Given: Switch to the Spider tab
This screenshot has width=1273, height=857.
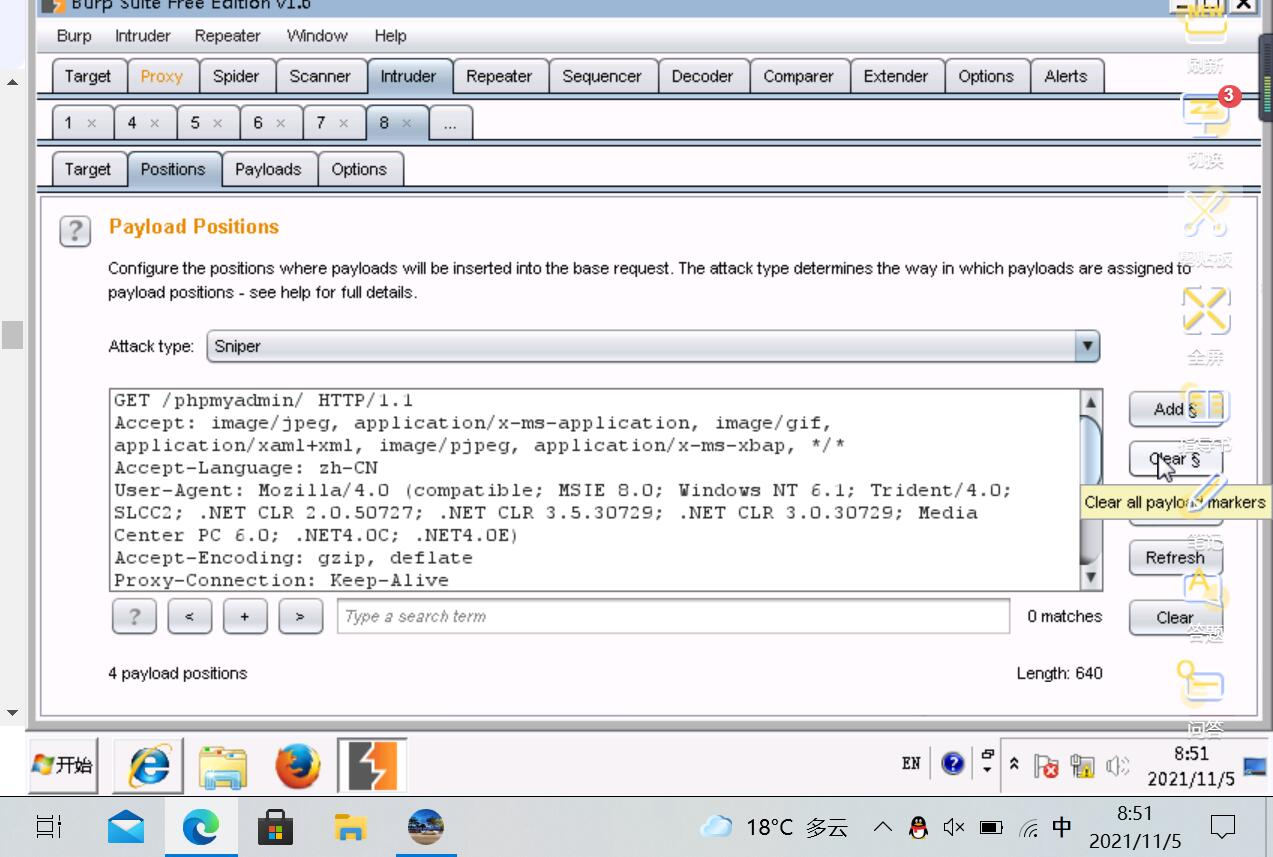Looking at the screenshot, I should (236, 76).
